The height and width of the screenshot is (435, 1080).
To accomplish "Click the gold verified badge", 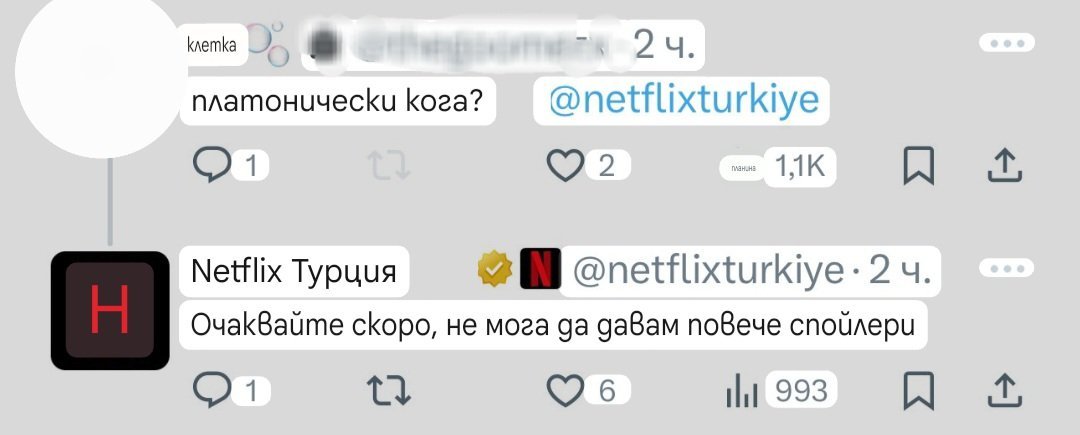I will click(x=494, y=270).
